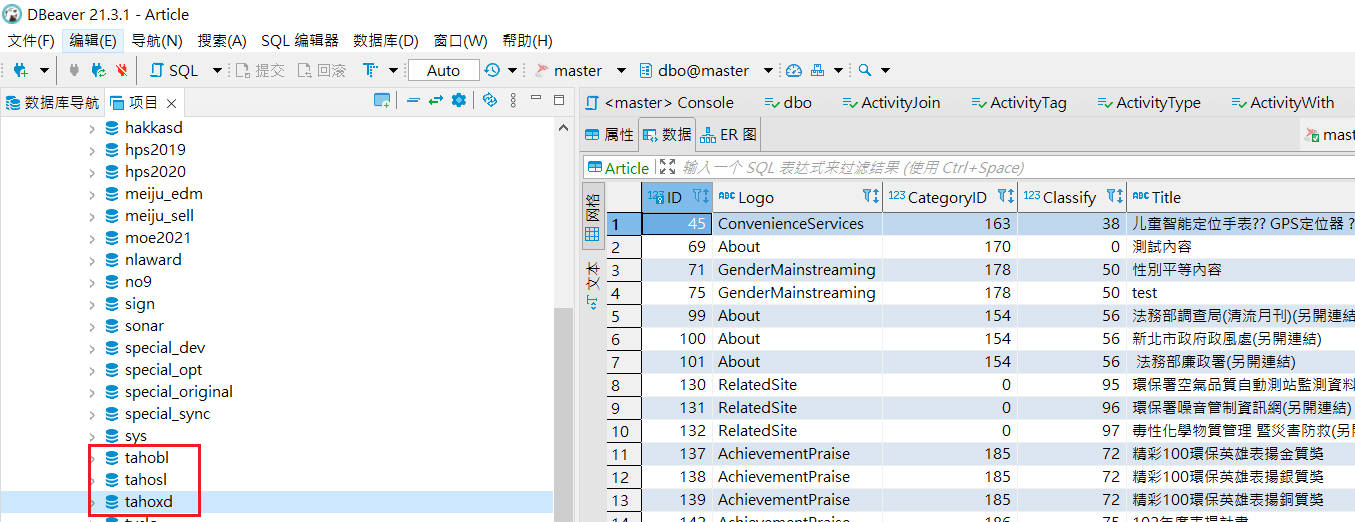This screenshot has width=1355, height=522.
Task: Click filter icon on Logo column header
Action: tap(870, 197)
